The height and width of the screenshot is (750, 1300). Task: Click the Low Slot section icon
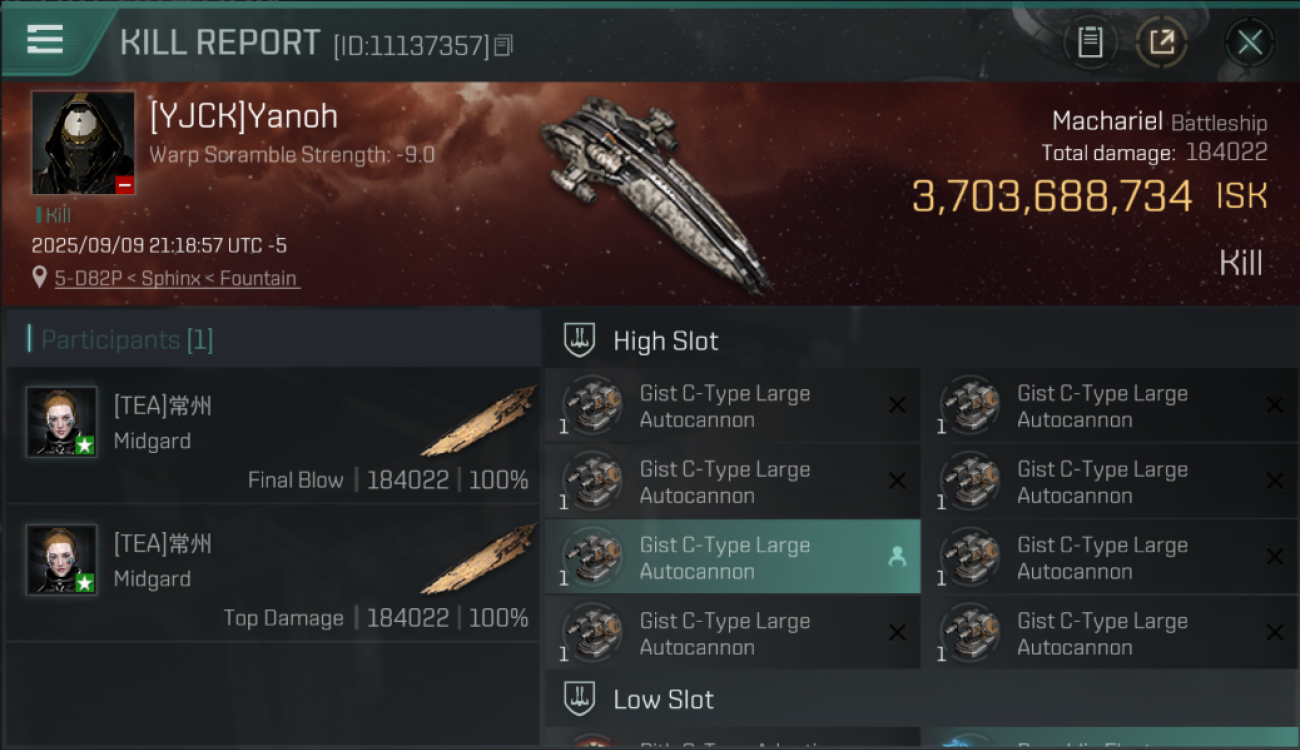pyautogui.click(x=580, y=698)
